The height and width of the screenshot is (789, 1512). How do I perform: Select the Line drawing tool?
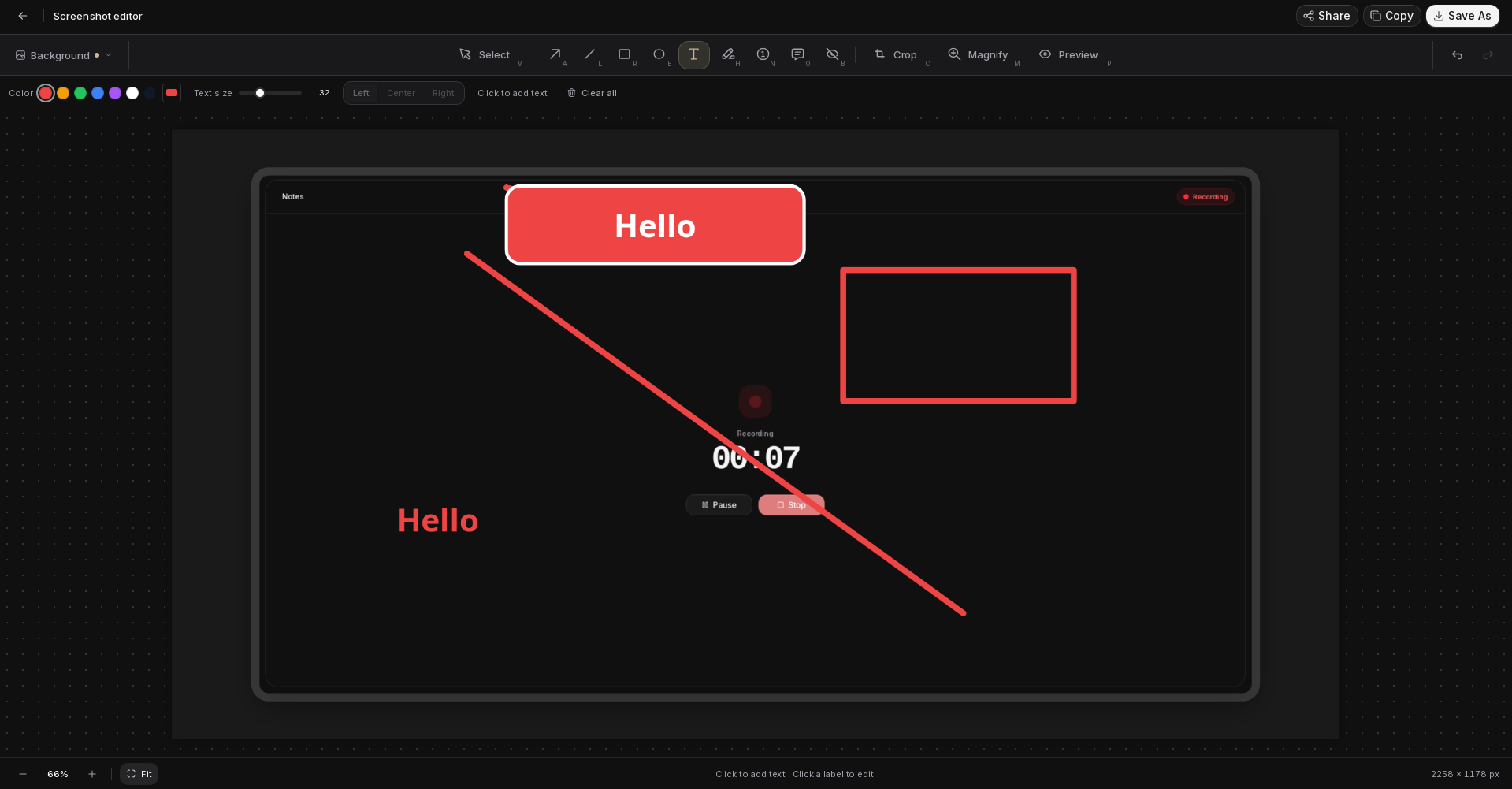590,54
